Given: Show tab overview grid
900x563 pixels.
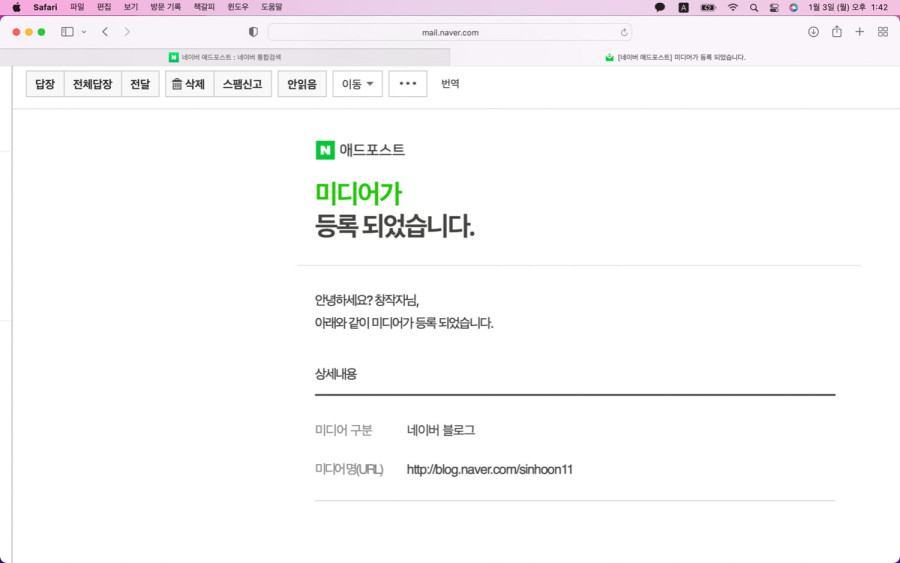Looking at the screenshot, I should pos(883,32).
